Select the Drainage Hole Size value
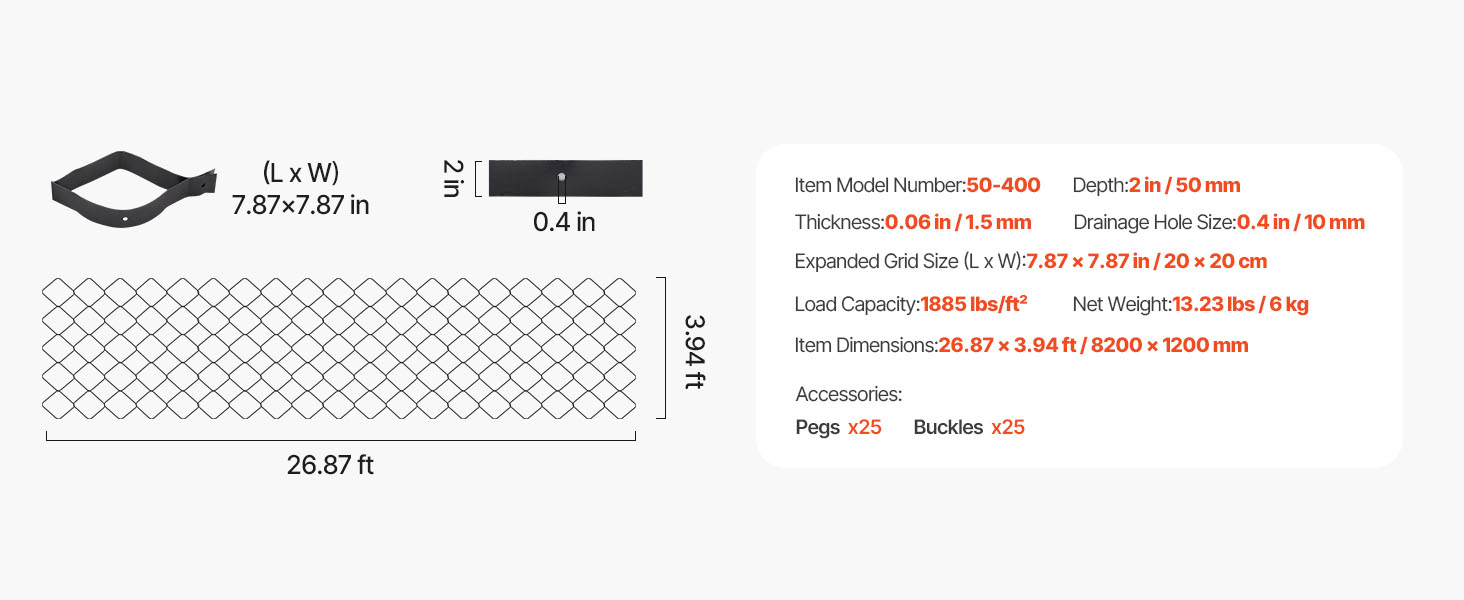Screen dimensions: 1464x600 pos(1300,222)
